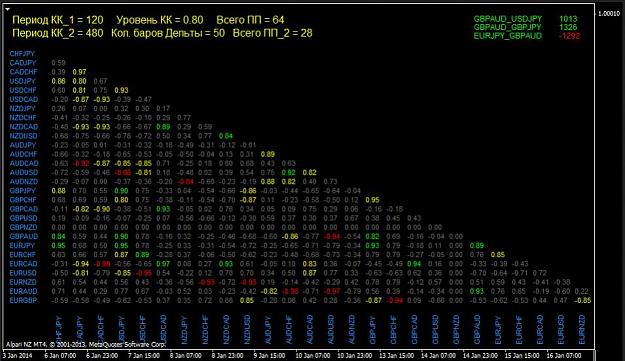Click the 1.00010 price scale label
The height and width of the screenshot is (361, 625).
point(609,14)
